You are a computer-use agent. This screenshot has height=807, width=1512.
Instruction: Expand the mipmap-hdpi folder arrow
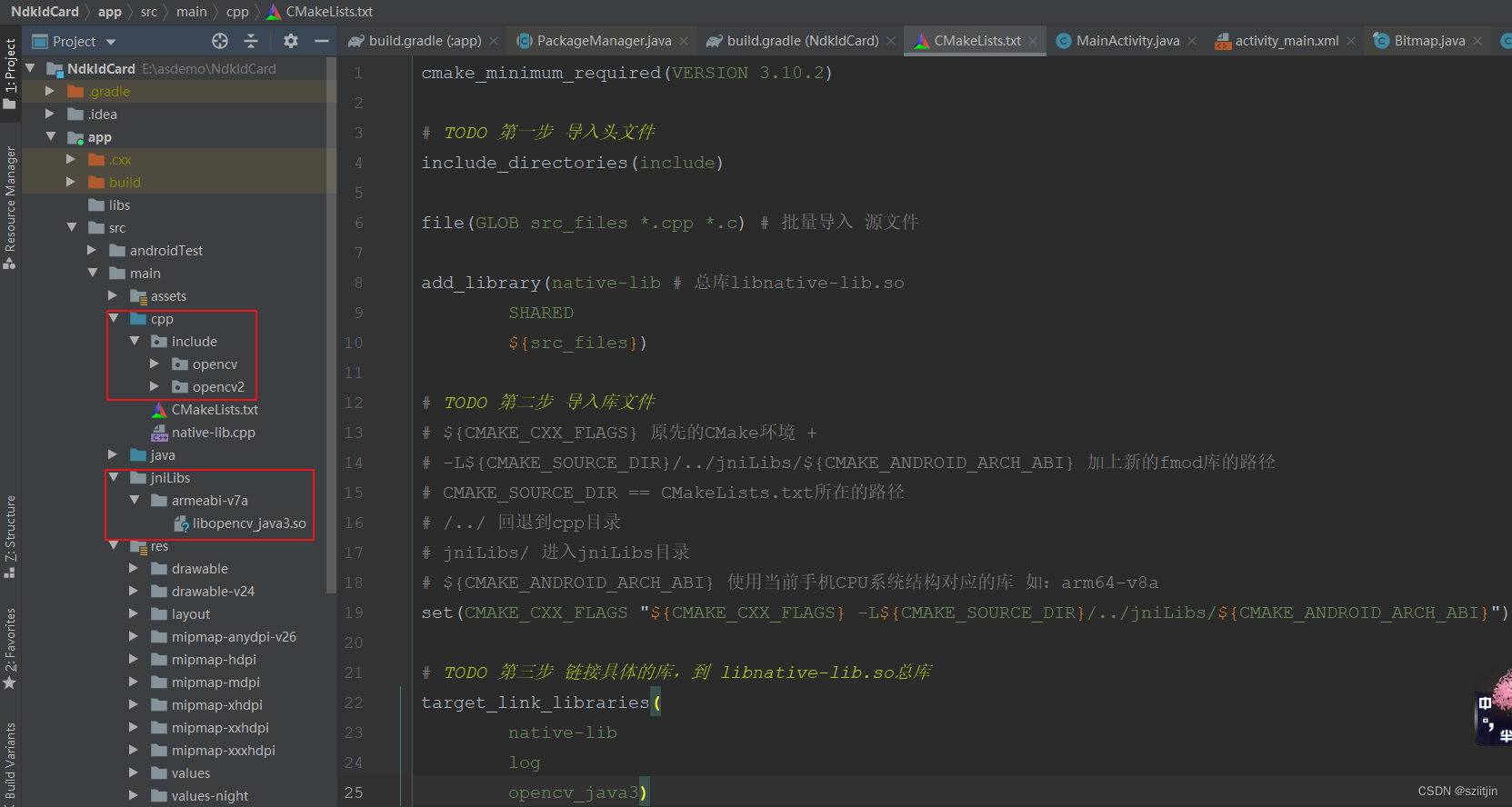pos(134,659)
